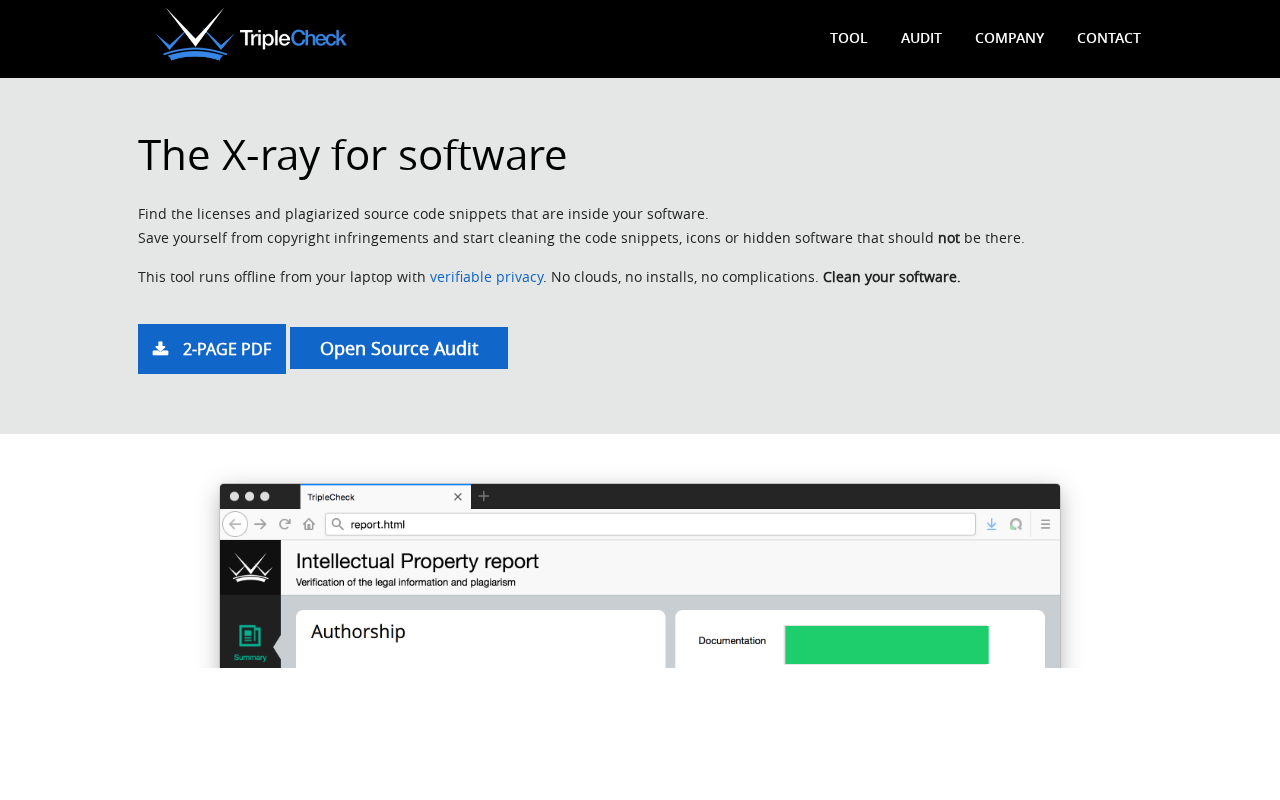Screen dimensions: 1280x800
Task: Click the line 'Find the licenses and plagiarized source code snippets'
Action: pyautogui.click(x=423, y=214)
